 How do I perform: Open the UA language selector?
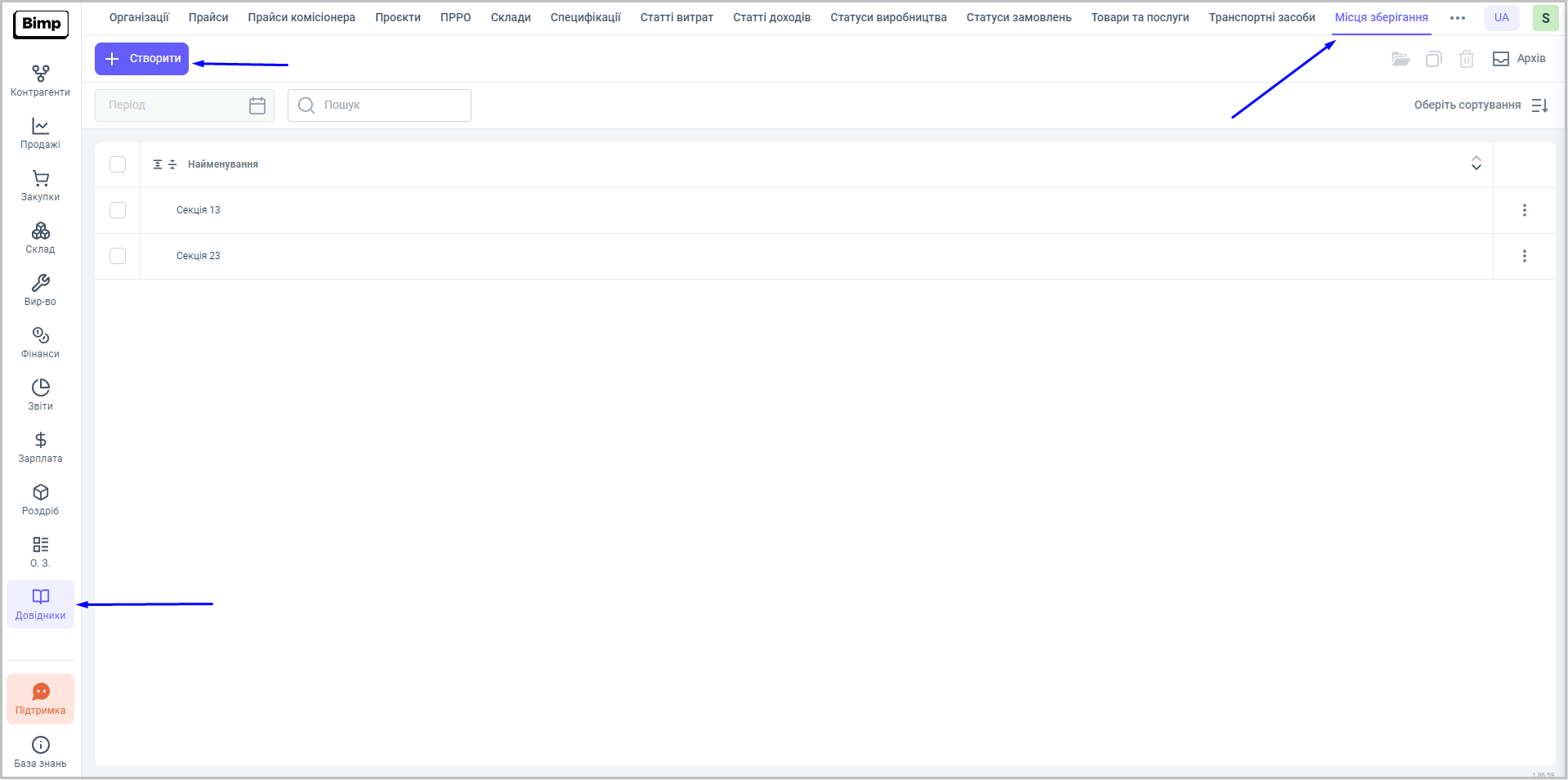click(1501, 18)
